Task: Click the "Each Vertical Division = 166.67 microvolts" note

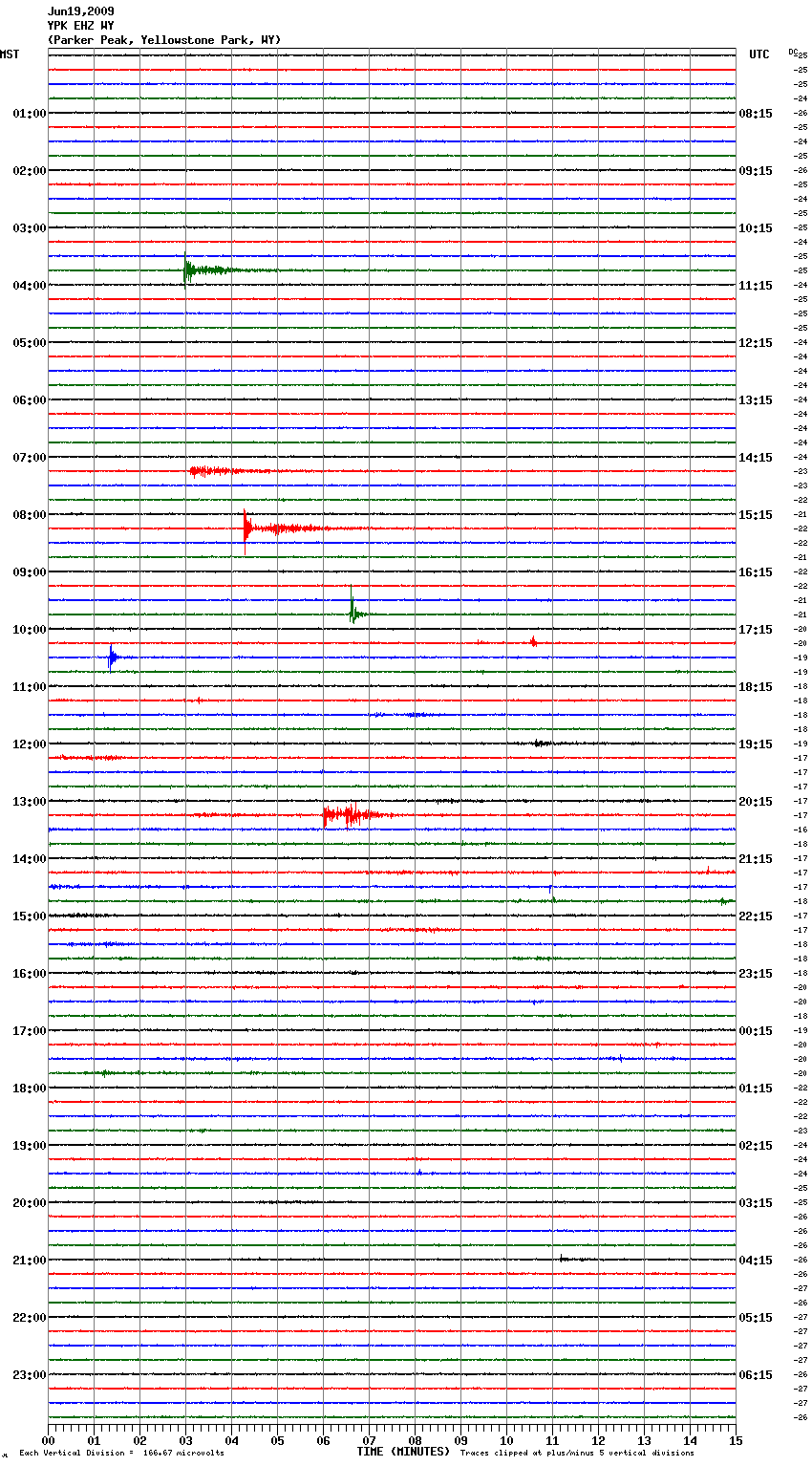Action: tap(121, 1454)
